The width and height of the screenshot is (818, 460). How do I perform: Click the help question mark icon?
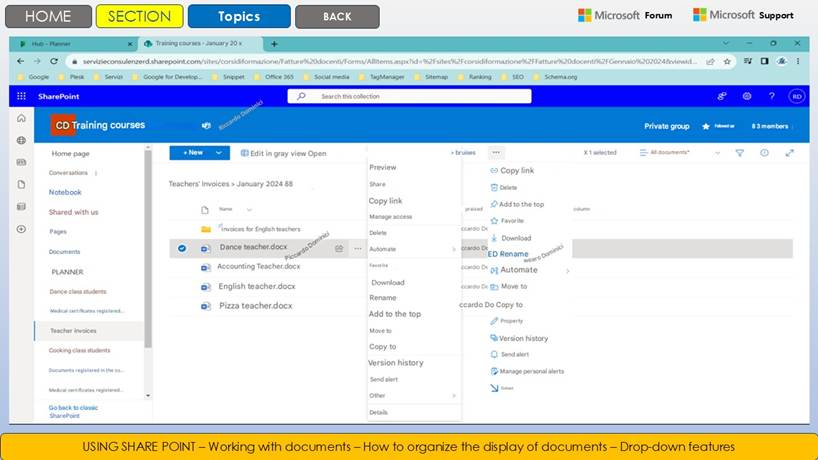click(x=771, y=96)
